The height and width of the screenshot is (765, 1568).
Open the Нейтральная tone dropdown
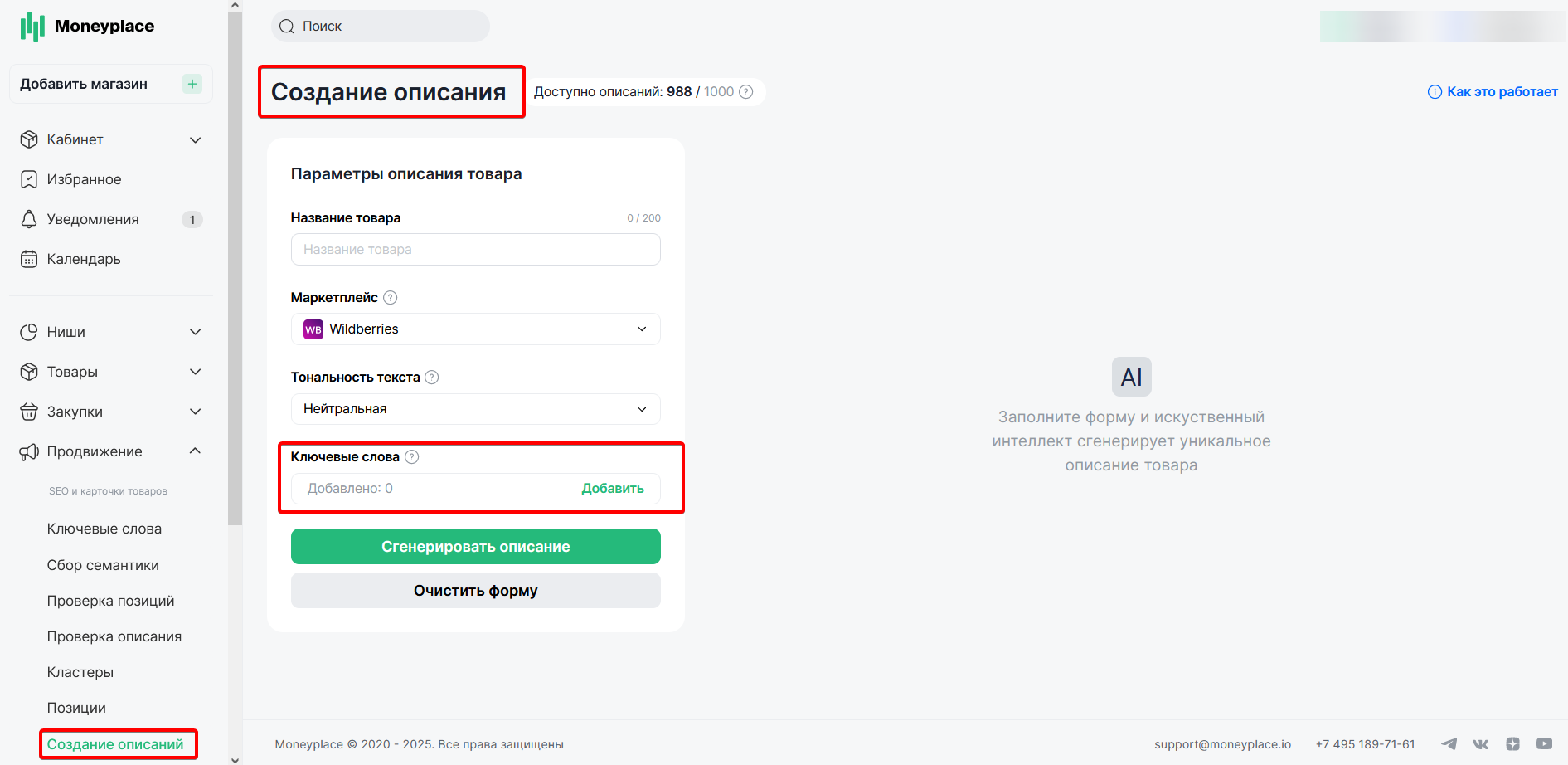tap(476, 409)
